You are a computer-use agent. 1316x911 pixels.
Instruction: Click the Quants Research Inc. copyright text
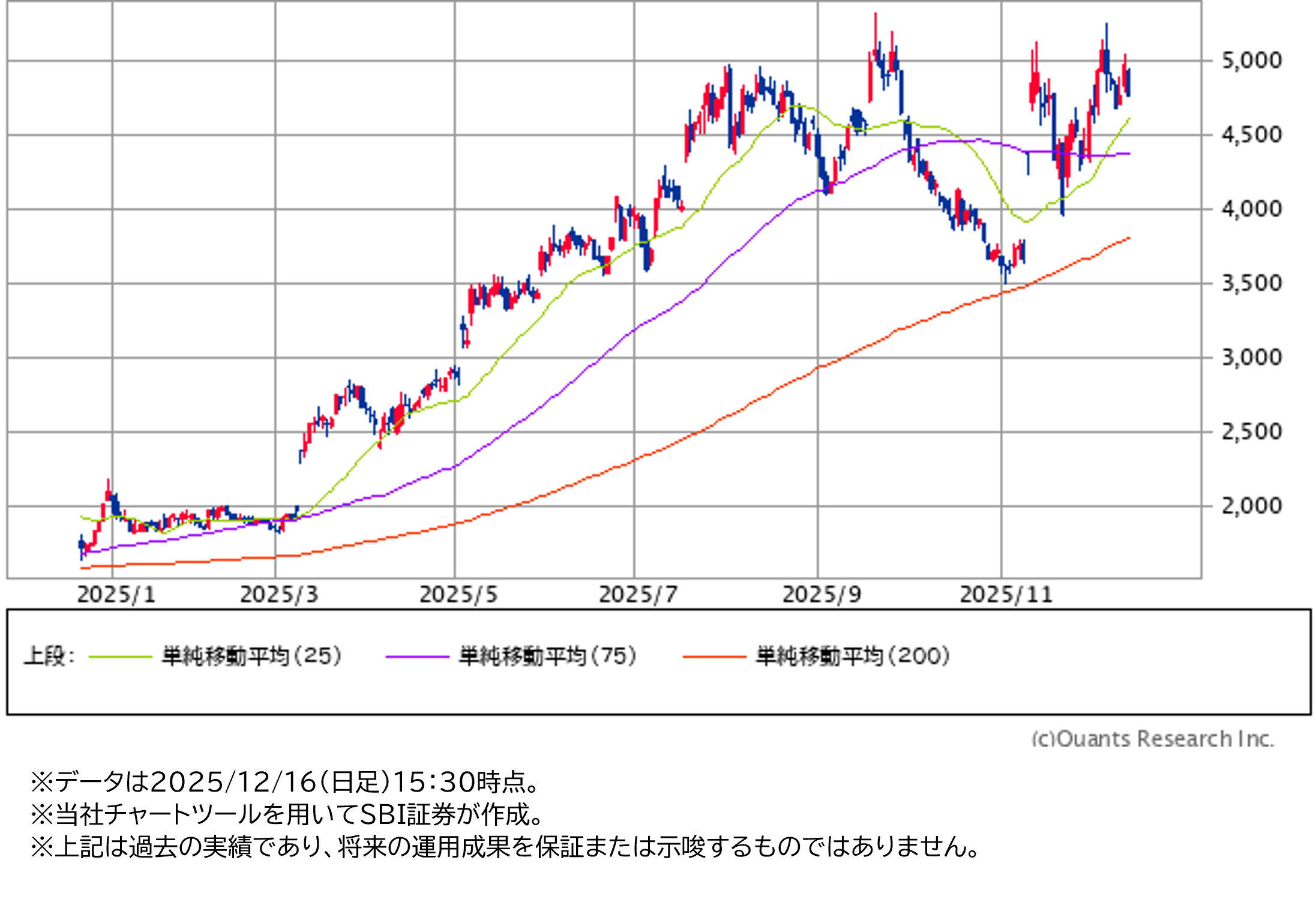click(x=1152, y=738)
